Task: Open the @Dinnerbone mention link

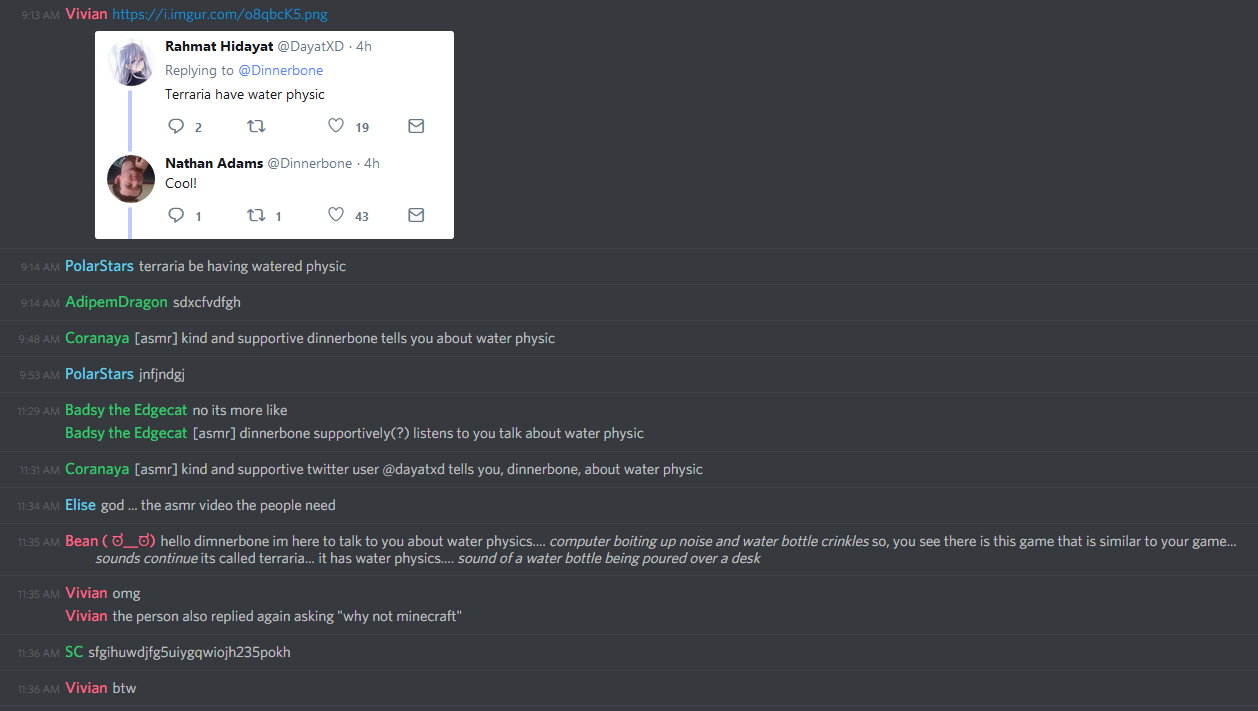Action: tap(280, 70)
